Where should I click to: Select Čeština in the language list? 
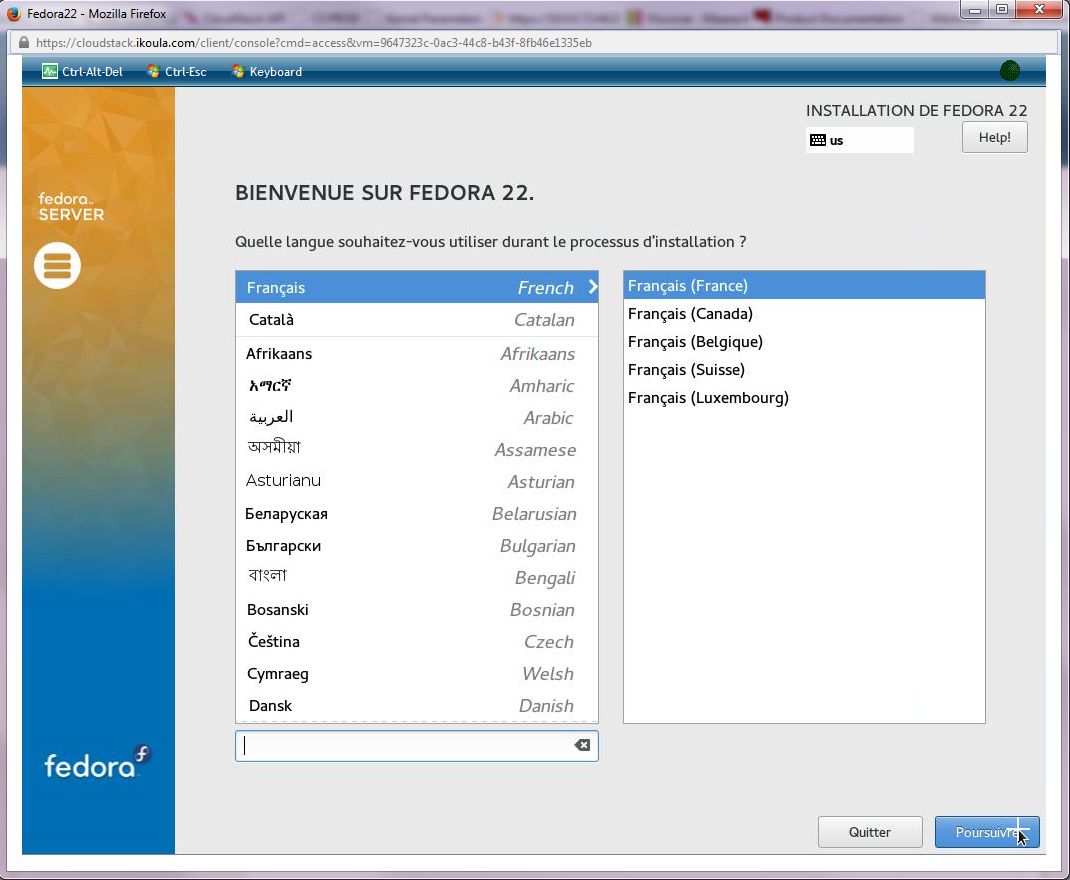pos(272,641)
